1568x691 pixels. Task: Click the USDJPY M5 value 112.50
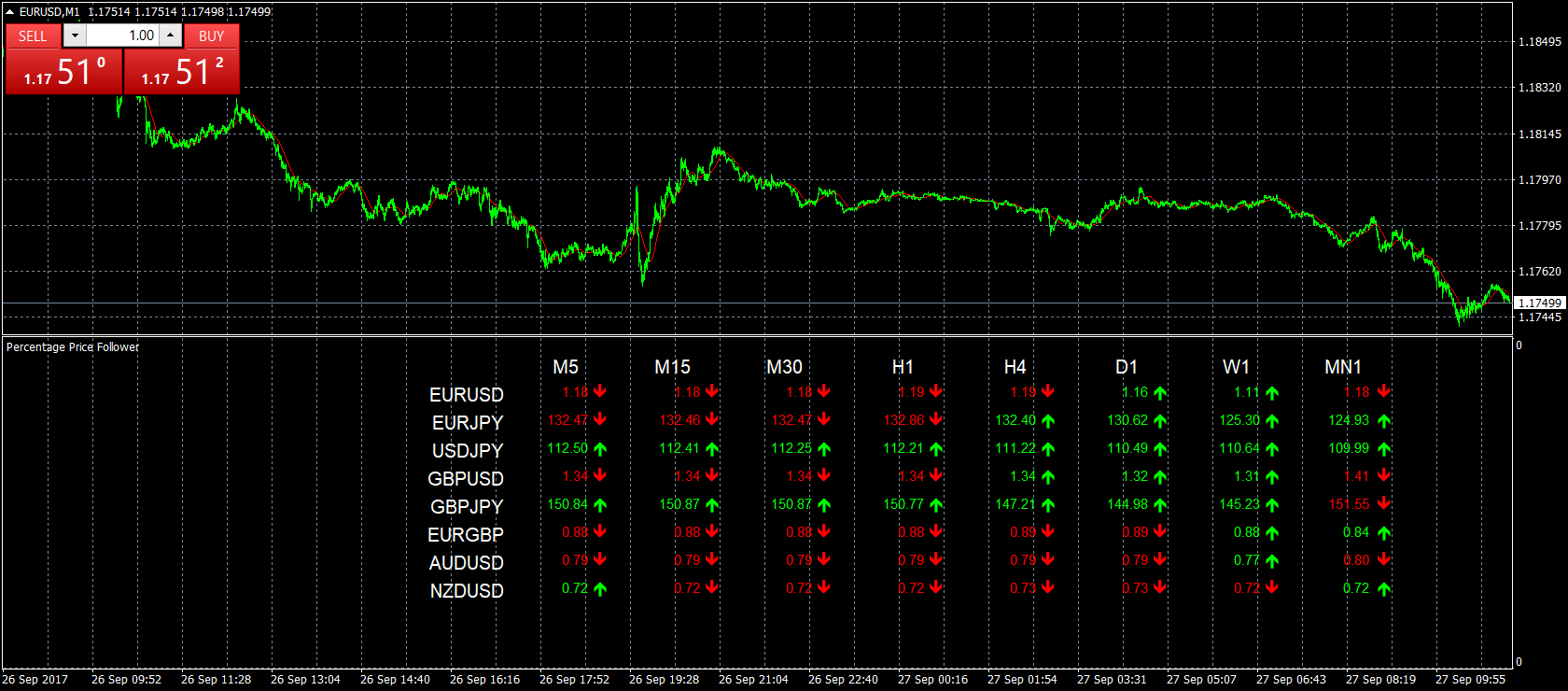pyautogui.click(x=567, y=448)
